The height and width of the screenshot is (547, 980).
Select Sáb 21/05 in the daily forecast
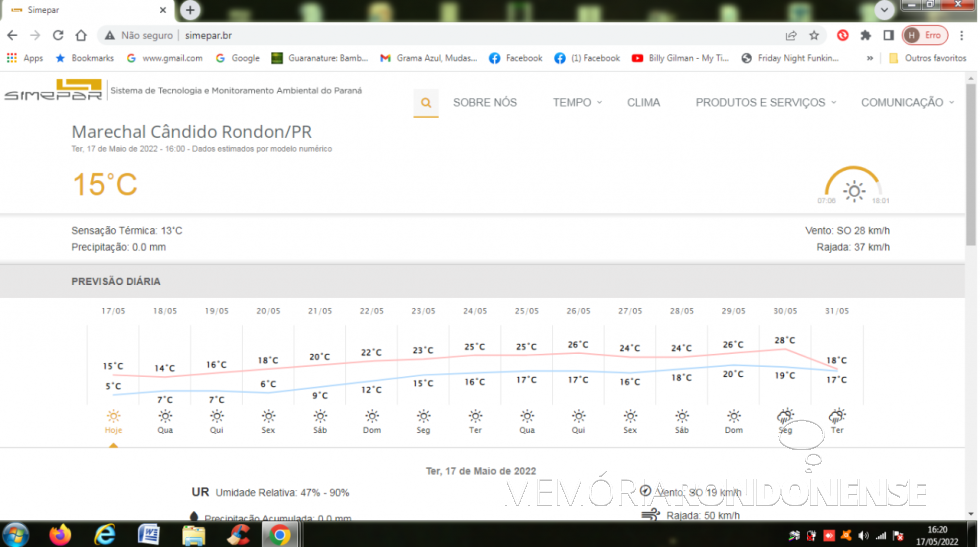pos(319,420)
